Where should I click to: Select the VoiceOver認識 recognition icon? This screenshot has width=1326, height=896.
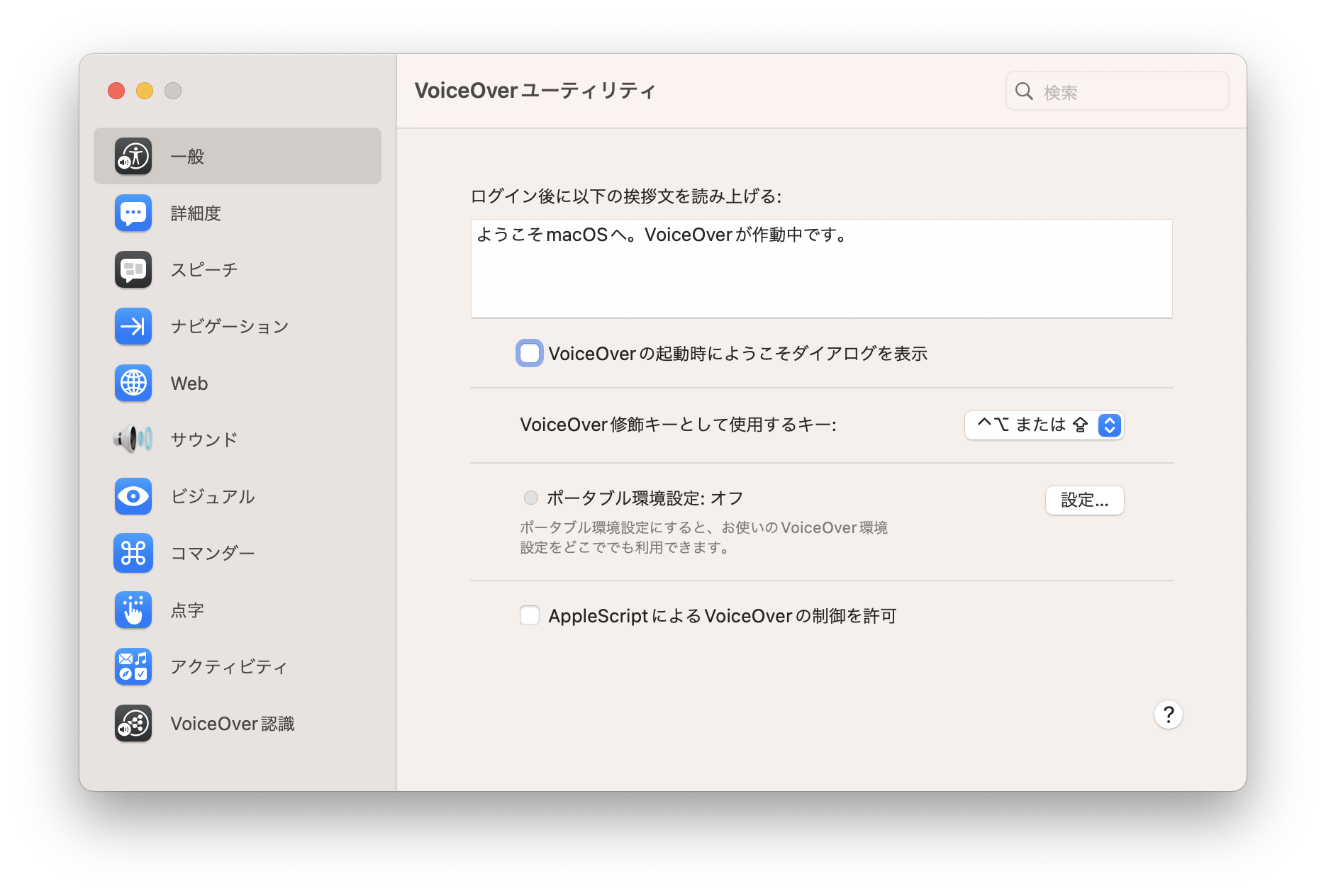point(133,723)
